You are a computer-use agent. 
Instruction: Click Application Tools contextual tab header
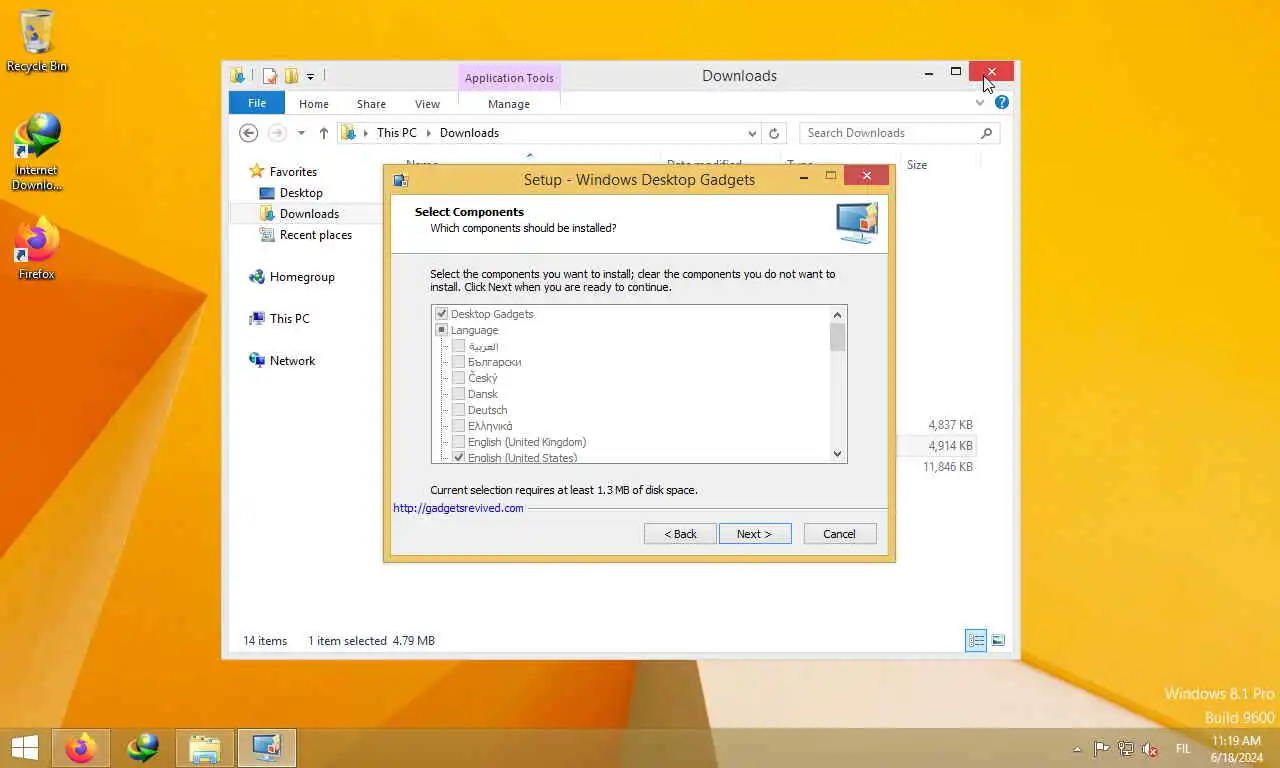click(509, 78)
